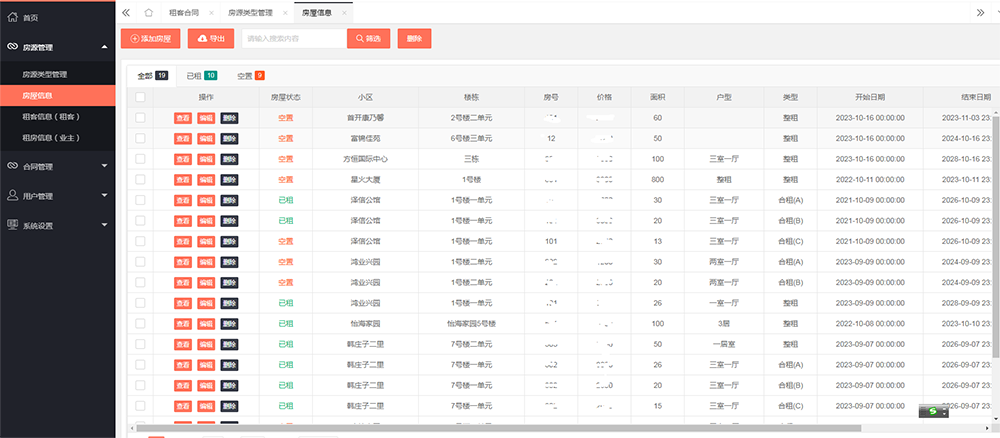The width and height of the screenshot is (1000, 438).
Task: Click the 用户管理 person icon in sidebar
Action: click(x=12, y=196)
